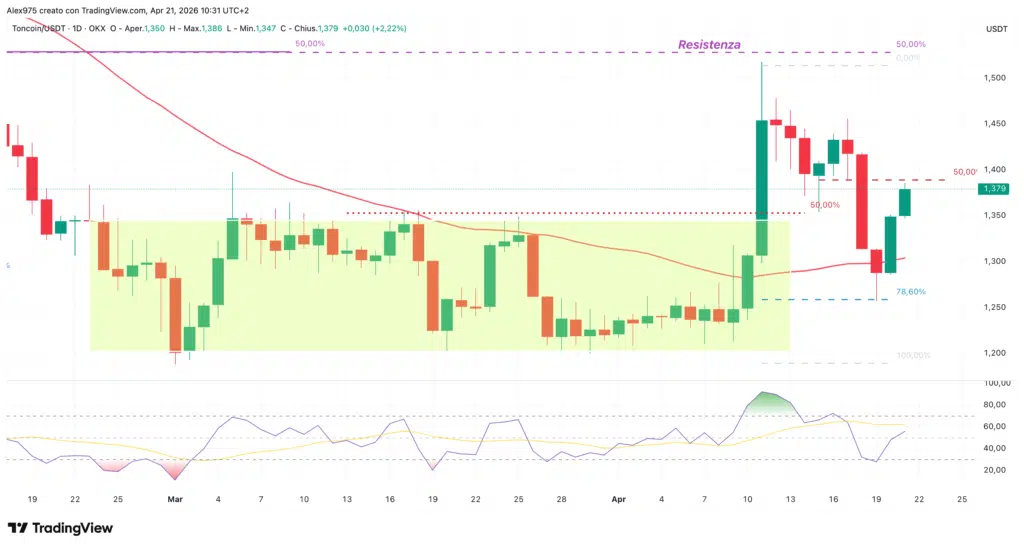Click the USDT currency label on price axis

point(996,30)
